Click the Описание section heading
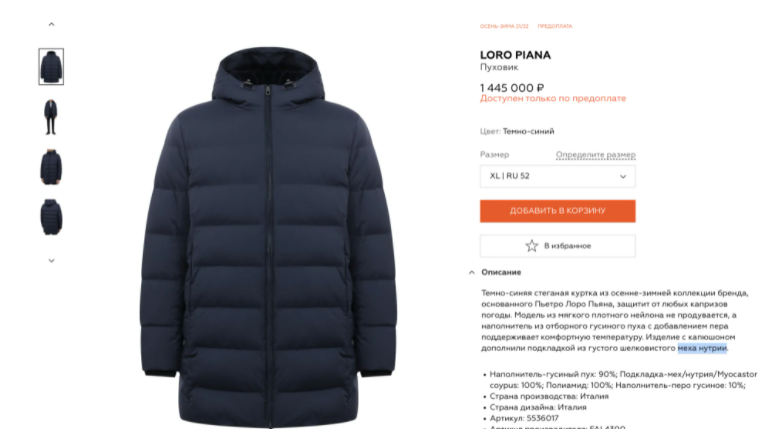Screen dimensions: 784x429 (501, 272)
